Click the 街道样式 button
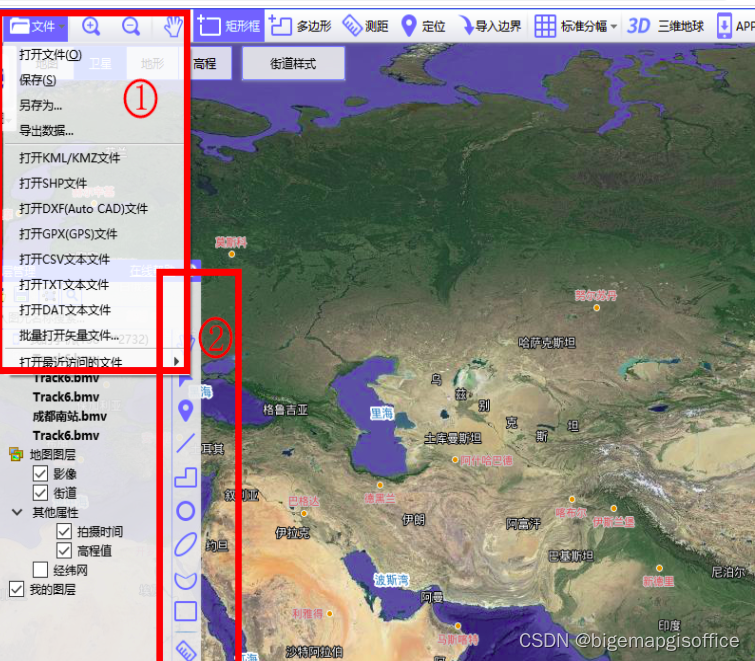This screenshot has height=661, width=755. pos(293,64)
